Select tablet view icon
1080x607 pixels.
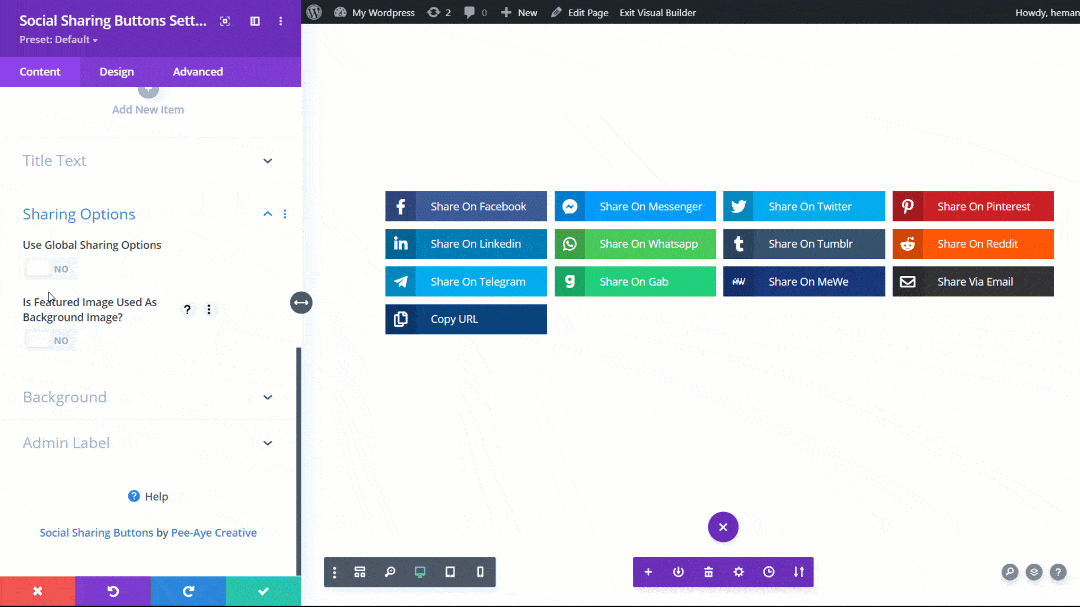(x=450, y=572)
